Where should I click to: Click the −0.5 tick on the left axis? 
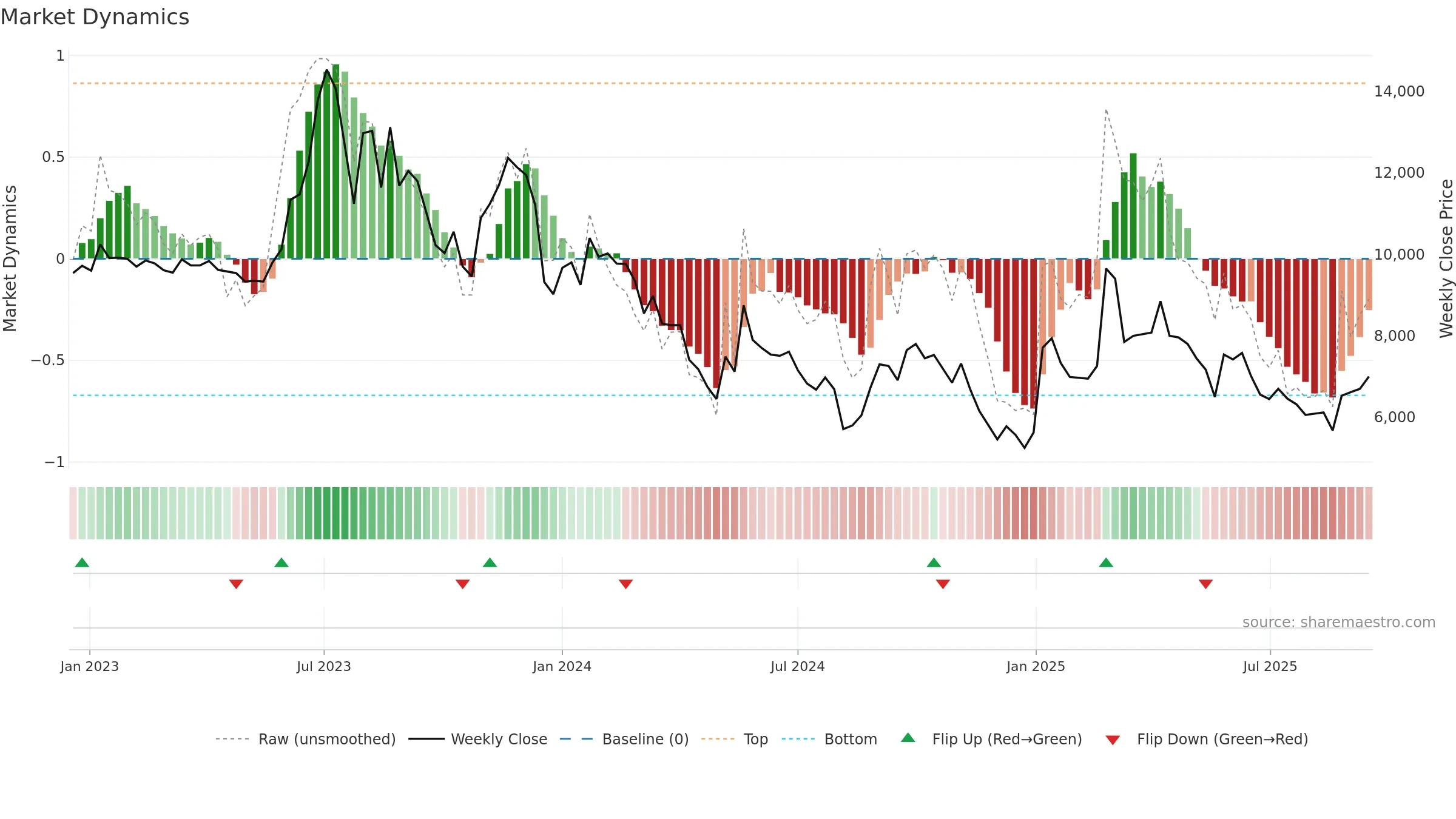tap(47, 360)
